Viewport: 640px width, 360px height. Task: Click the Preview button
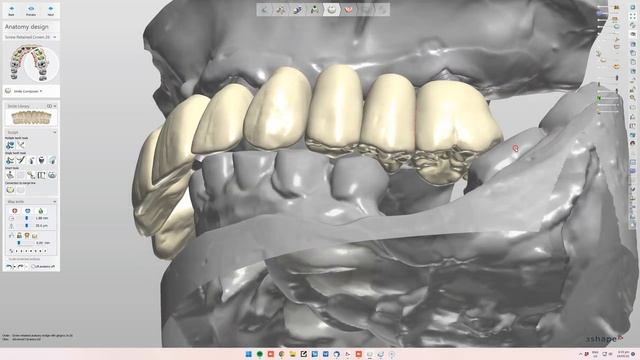point(31,11)
